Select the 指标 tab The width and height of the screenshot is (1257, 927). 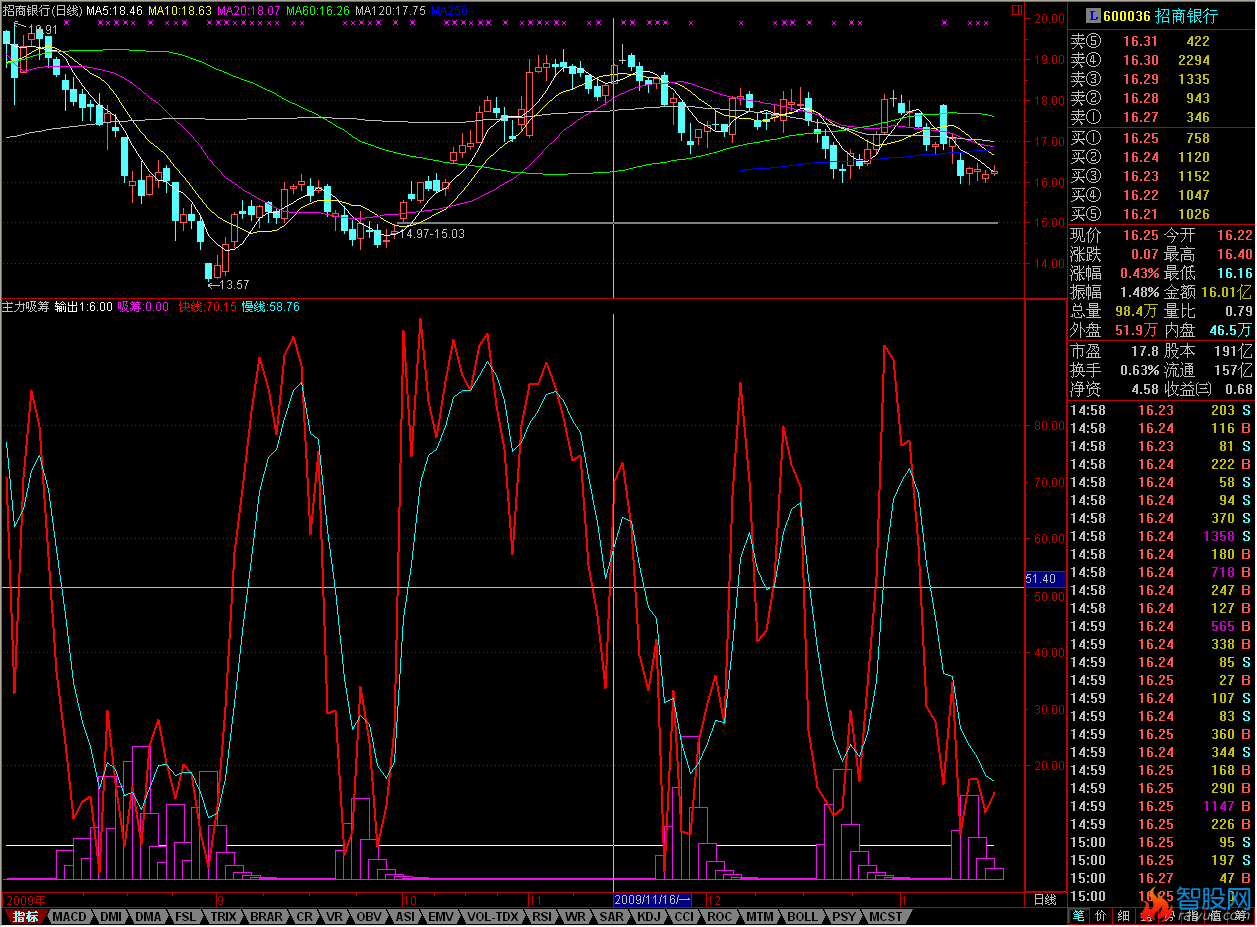tap(24, 916)
